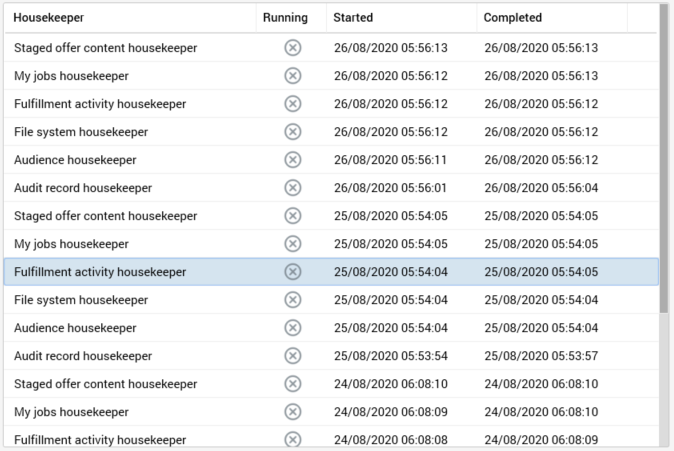The height and width of the screenshot is (451, 674).
Task: Select File system housekeeper name in 25/08/2020 row
Action: (81, 300)
